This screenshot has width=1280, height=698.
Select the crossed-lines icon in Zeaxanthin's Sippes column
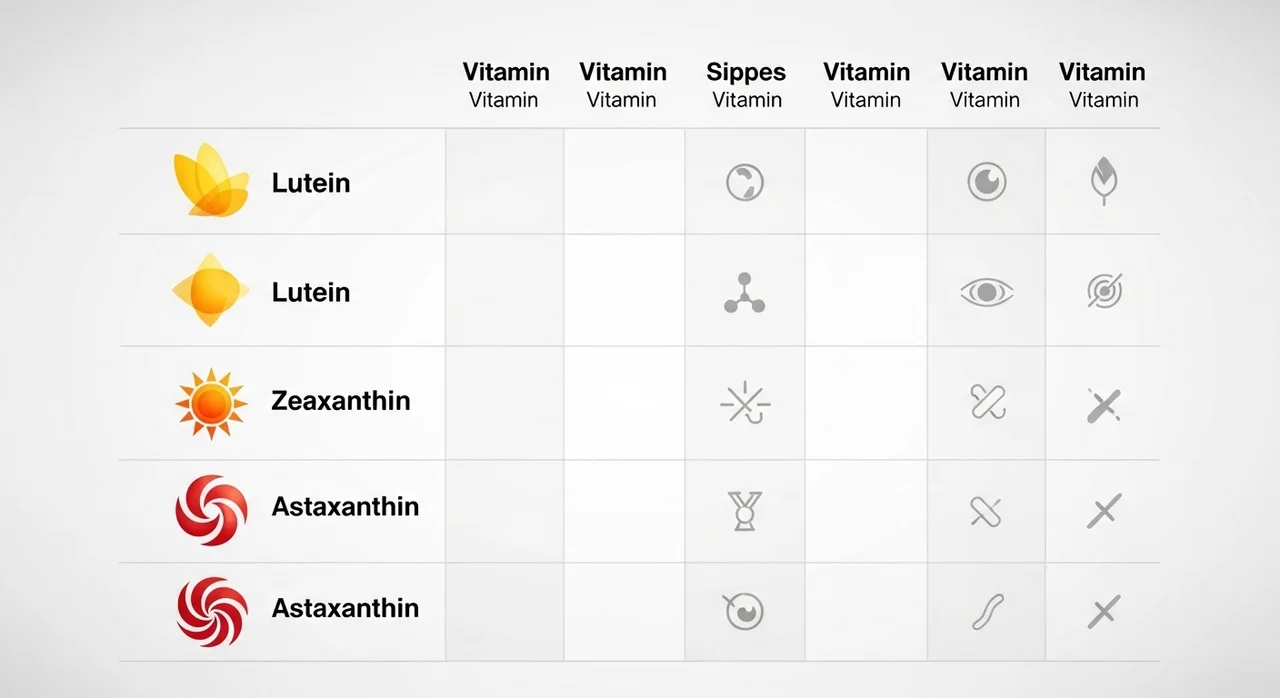(745, 404)
